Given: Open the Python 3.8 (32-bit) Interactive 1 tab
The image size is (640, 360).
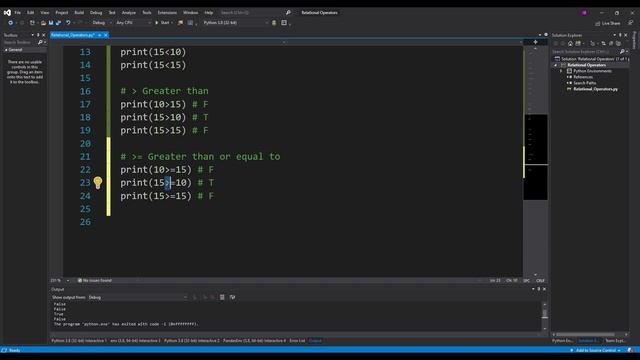Looking at the screenshot, I should pyautogui.click(x=79, y=340).
